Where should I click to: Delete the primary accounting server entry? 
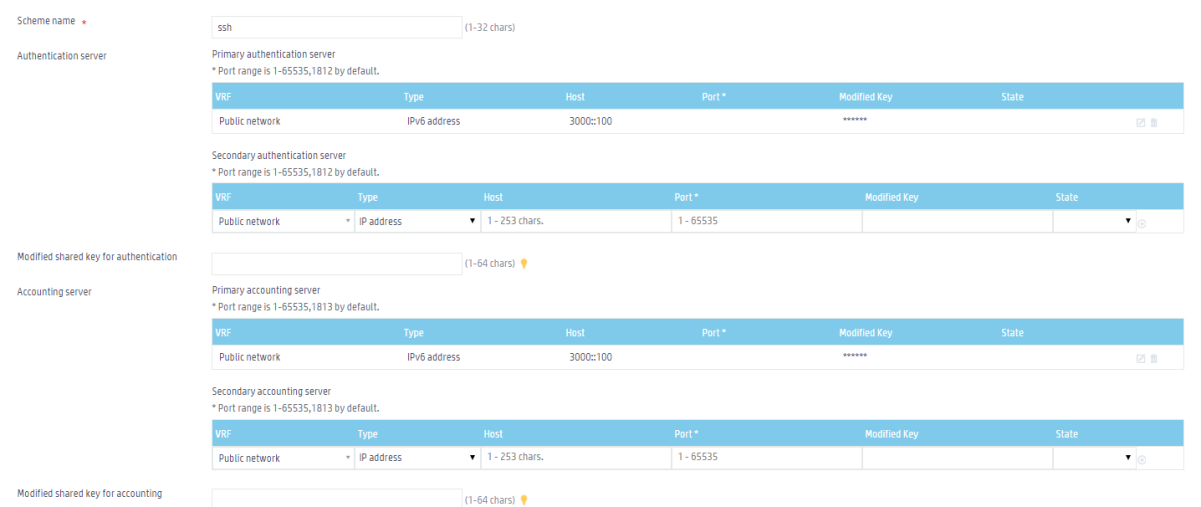click(x=1154, y=358)
